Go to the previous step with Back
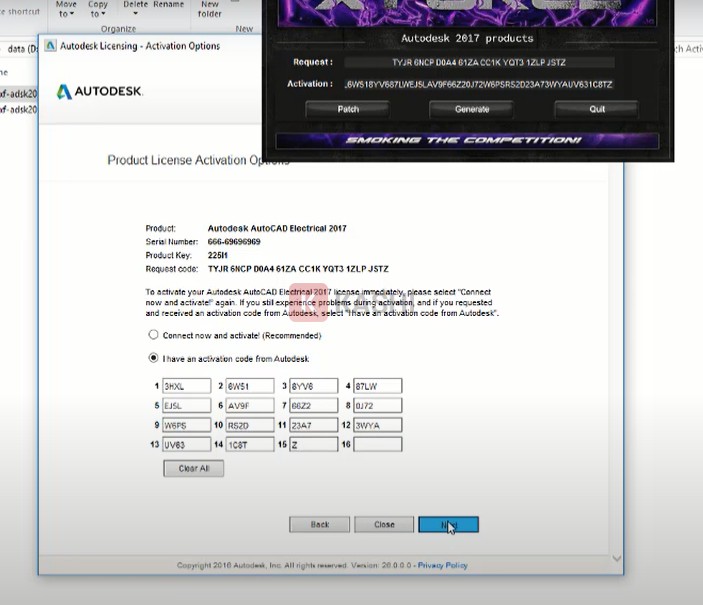This screenshot has width=703, height=605. tap(319, 524)
